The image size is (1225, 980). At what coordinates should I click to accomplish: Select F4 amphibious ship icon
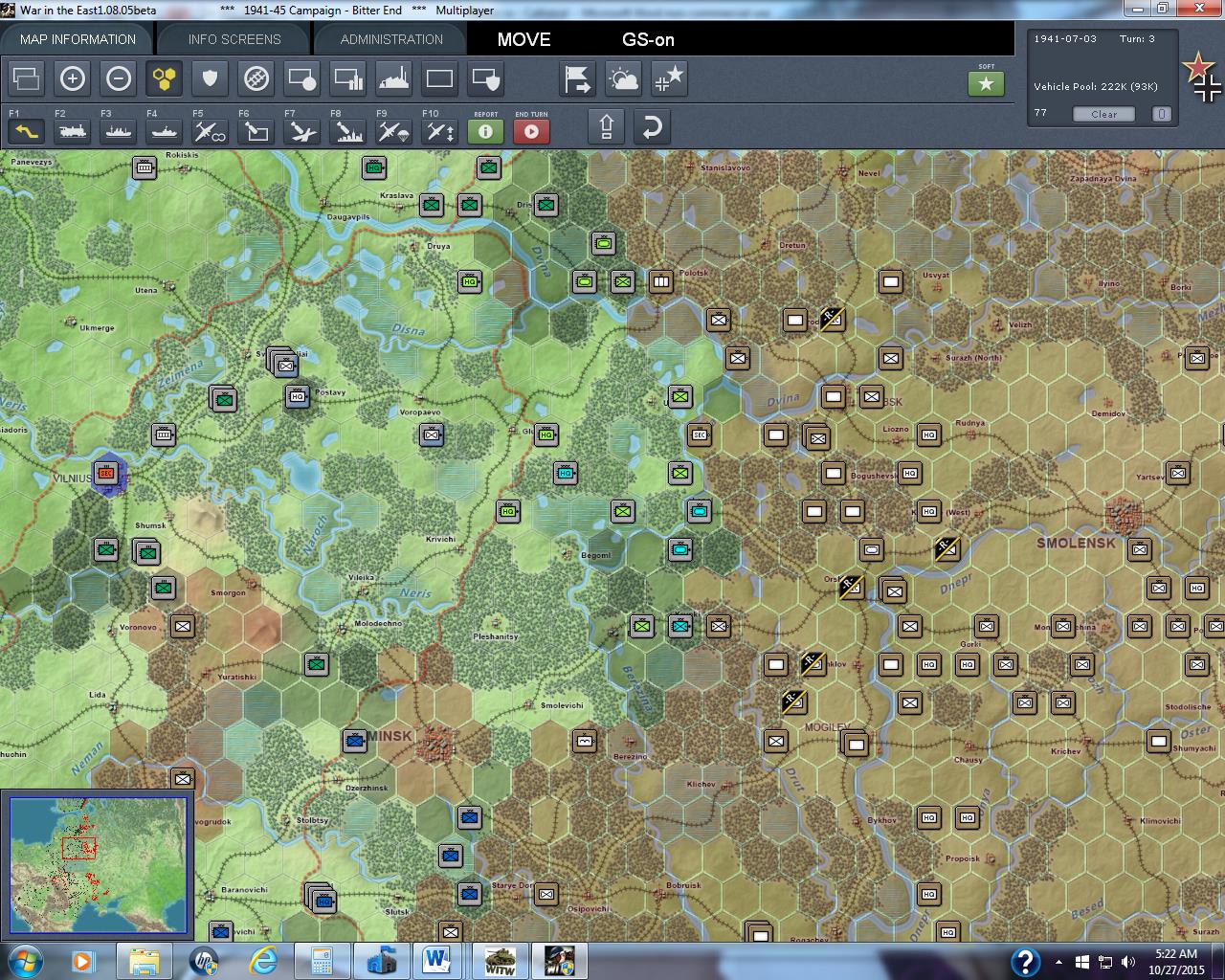[x=165, y=130]
